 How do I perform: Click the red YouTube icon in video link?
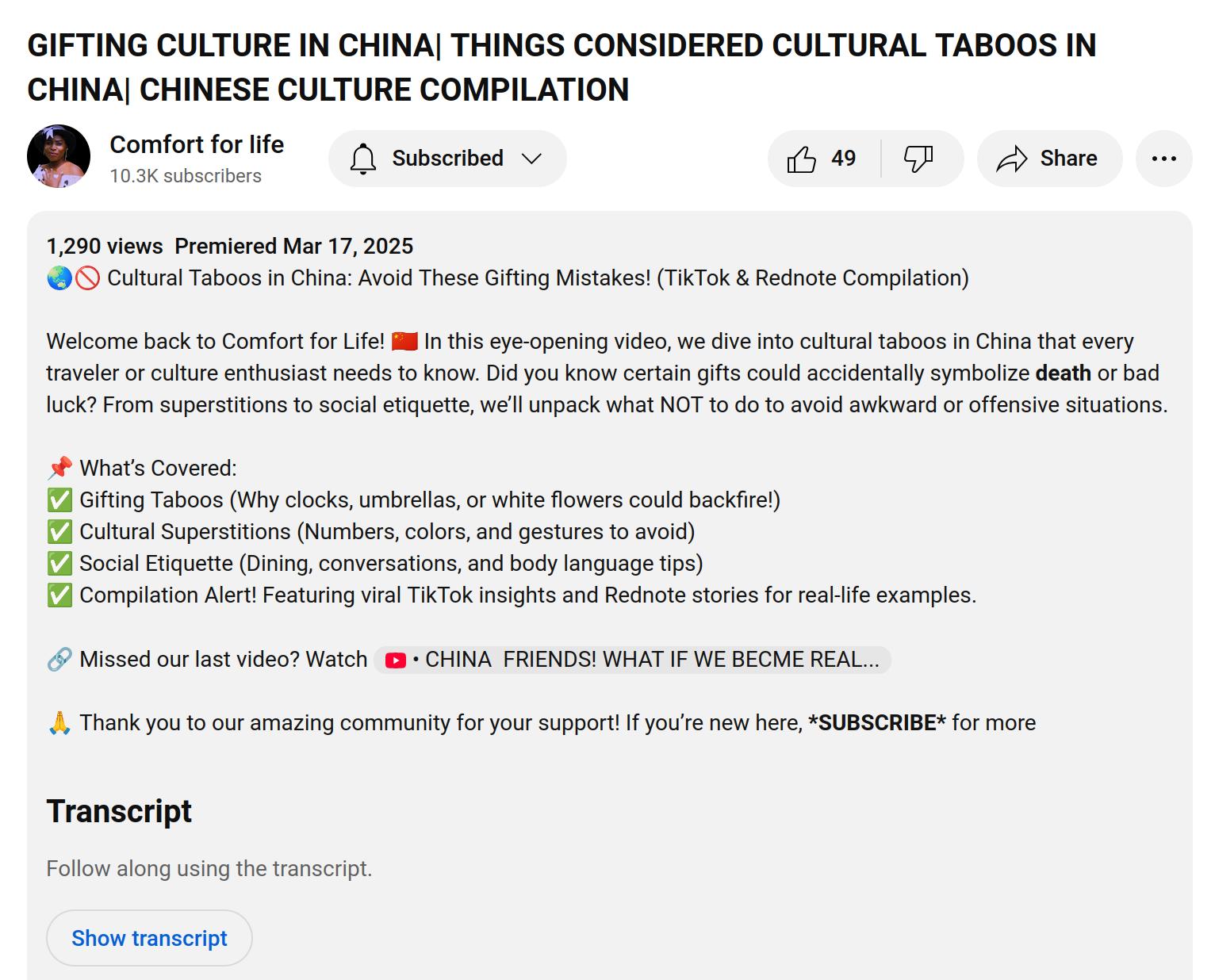[x=396, y=660]
